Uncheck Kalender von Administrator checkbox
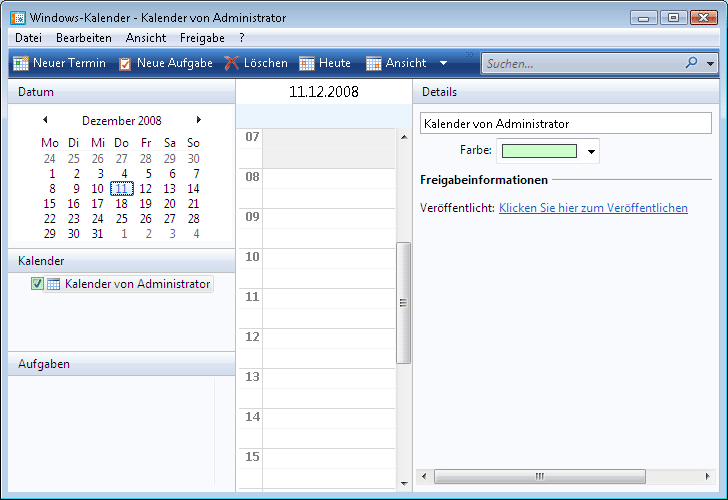 pos(37,284)
